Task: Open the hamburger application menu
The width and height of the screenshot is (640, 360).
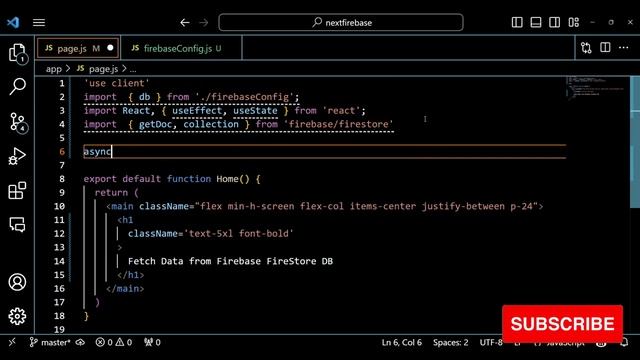Action: click(x=39, y=22)
